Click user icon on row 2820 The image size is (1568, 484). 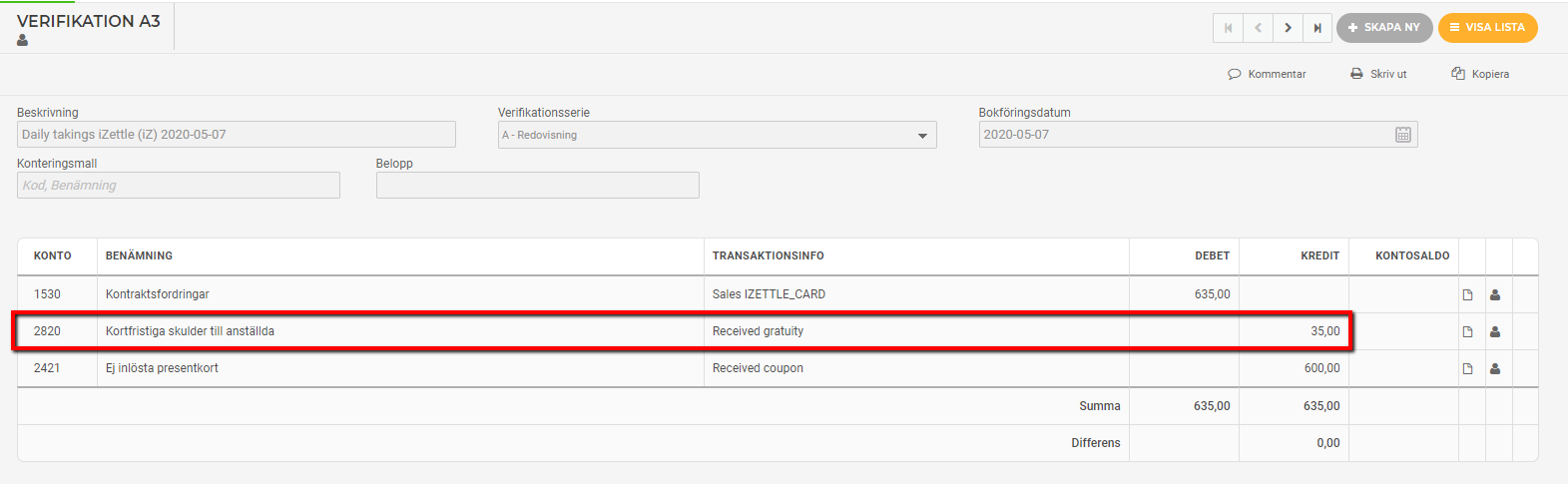(x=1495, y=331)
